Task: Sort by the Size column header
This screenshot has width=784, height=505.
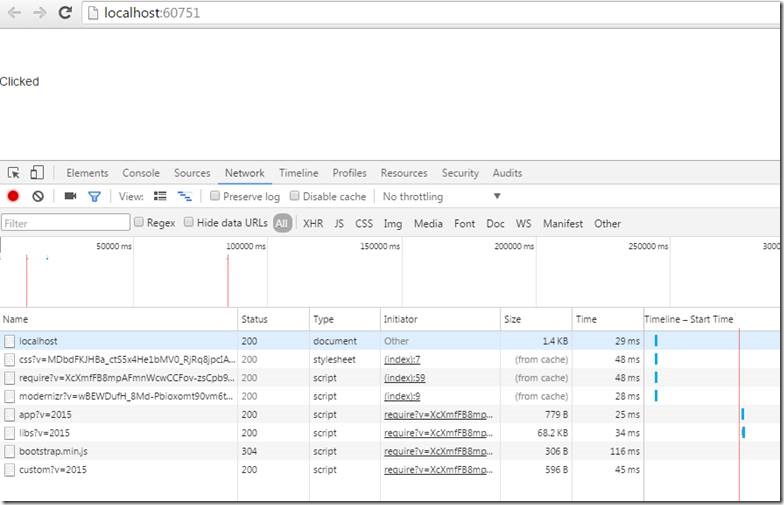Action: click(x=536, y=319)
